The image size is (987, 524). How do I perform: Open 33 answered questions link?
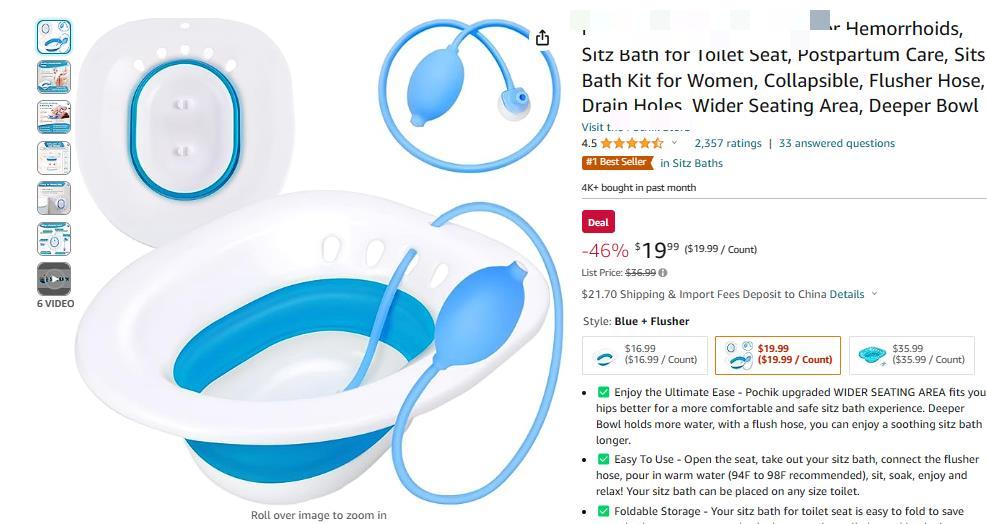837,143
